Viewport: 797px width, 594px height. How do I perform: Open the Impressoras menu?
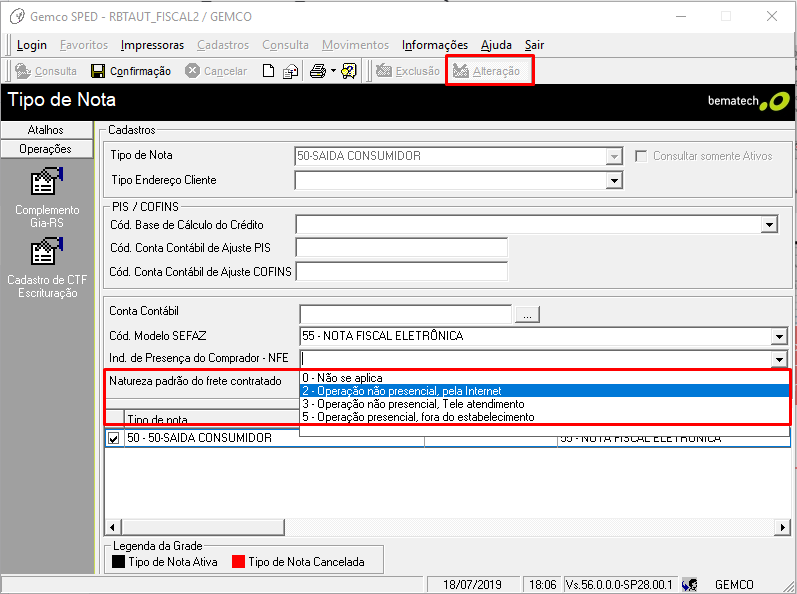(x=152, y=45)
